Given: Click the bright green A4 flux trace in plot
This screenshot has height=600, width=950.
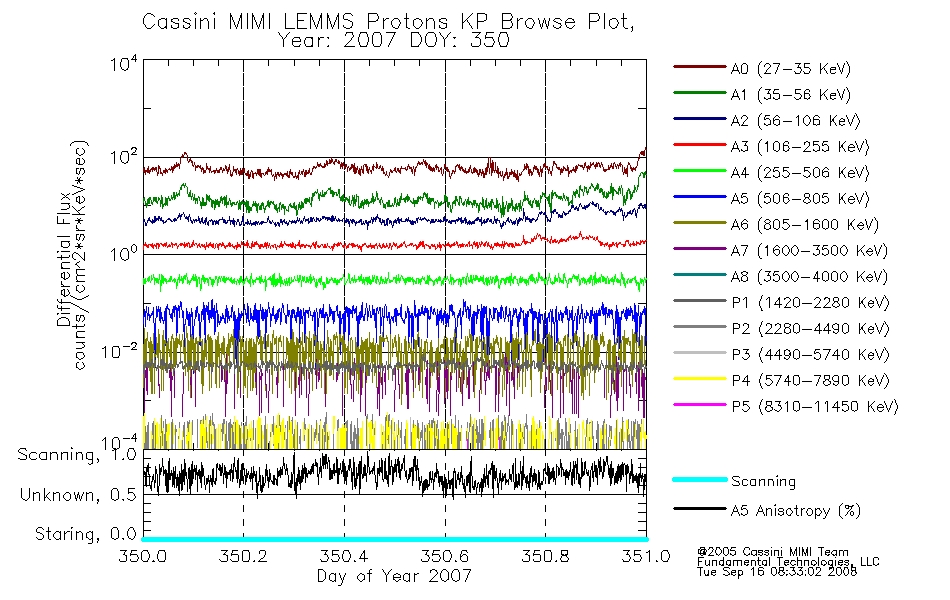Looking at the screenshot, I should click(x=394, y=280).
